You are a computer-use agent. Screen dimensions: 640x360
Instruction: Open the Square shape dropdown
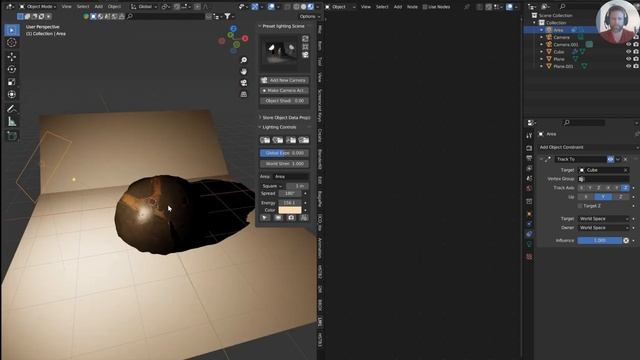coord(271,186)
